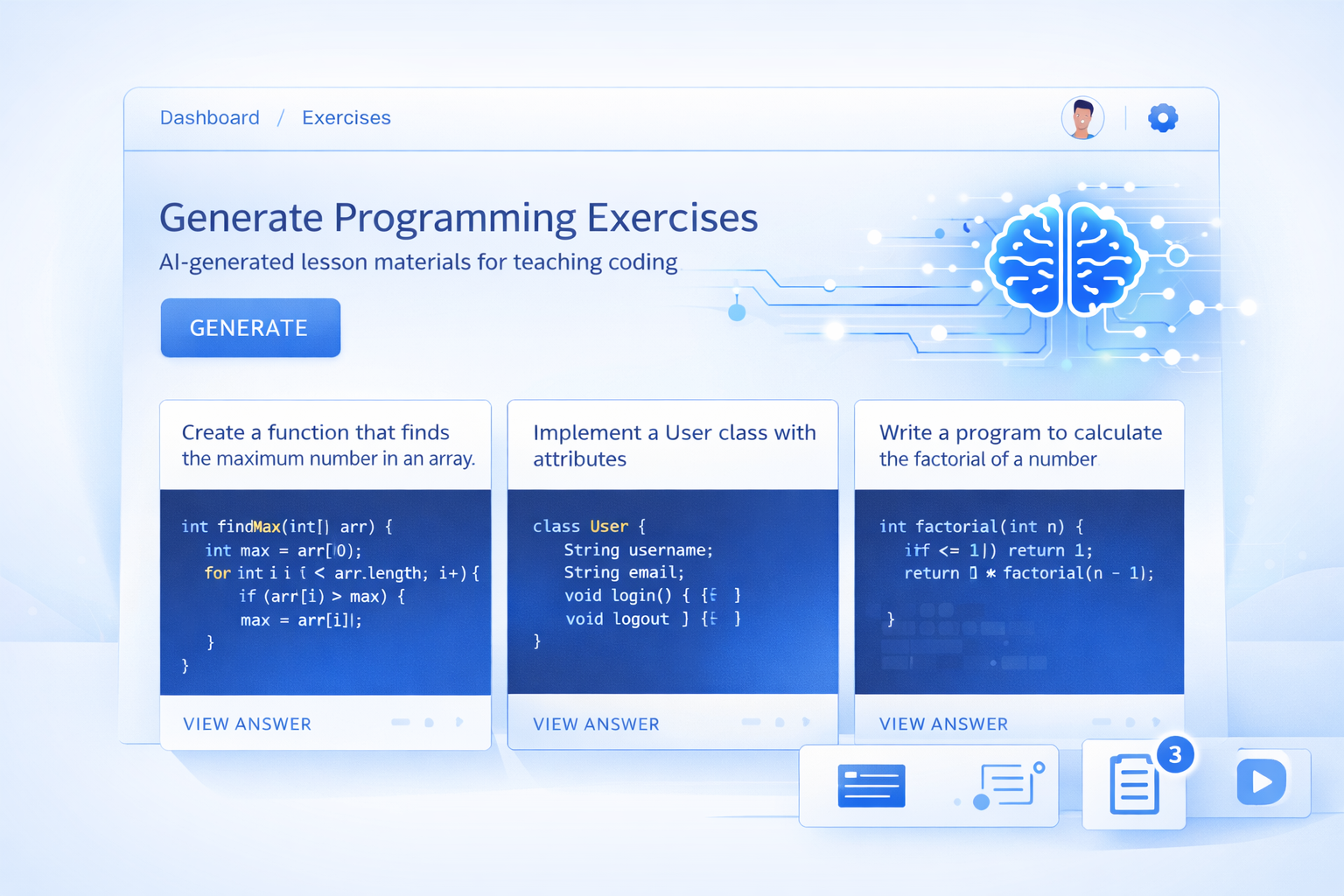Click the next arrow on the factorial card
Viewport: 1344px width, 896px height.
tap(1157, 723)
